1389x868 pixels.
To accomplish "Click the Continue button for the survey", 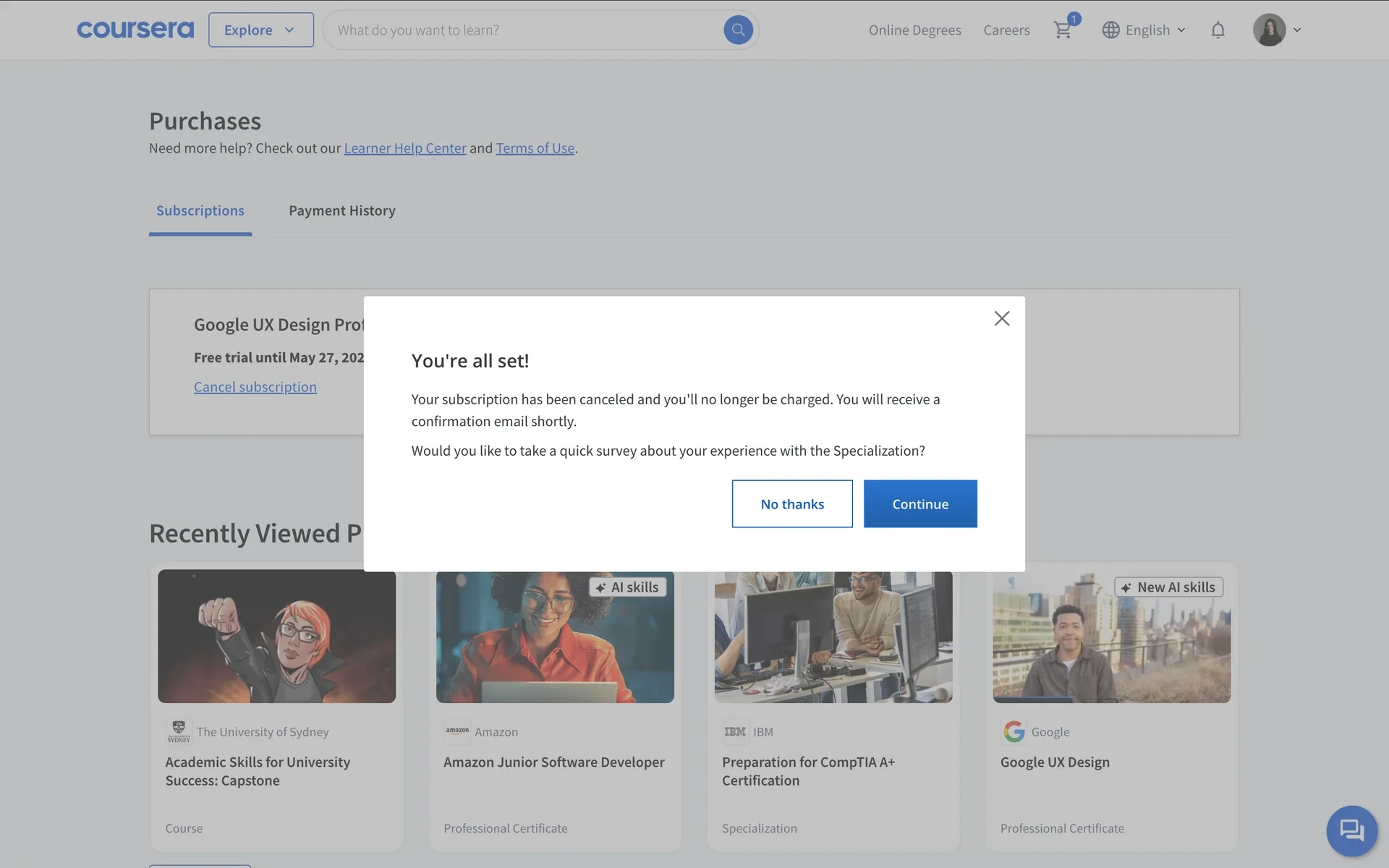I will [920, 503].
